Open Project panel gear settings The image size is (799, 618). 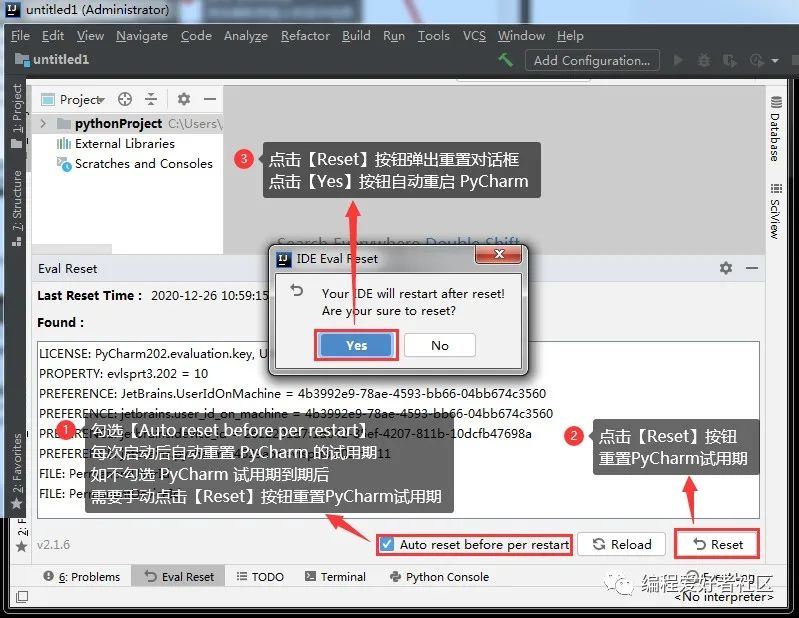[x=183, y=99]
